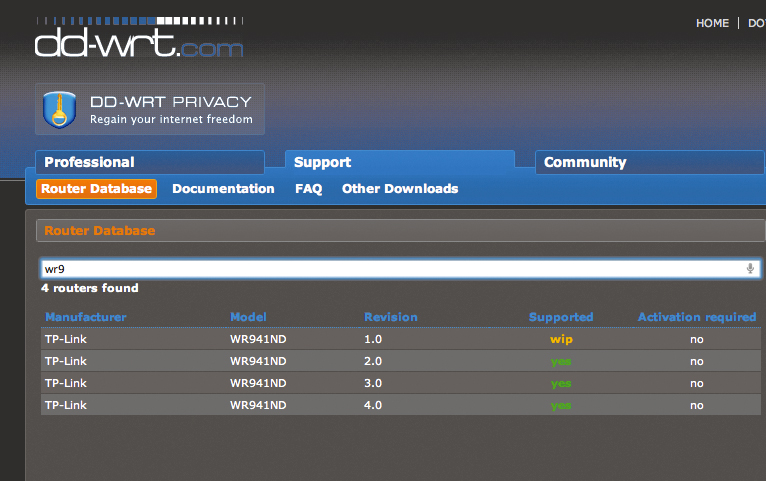
Task: Click the HOME link in header
Action: (x=712, y=23)
